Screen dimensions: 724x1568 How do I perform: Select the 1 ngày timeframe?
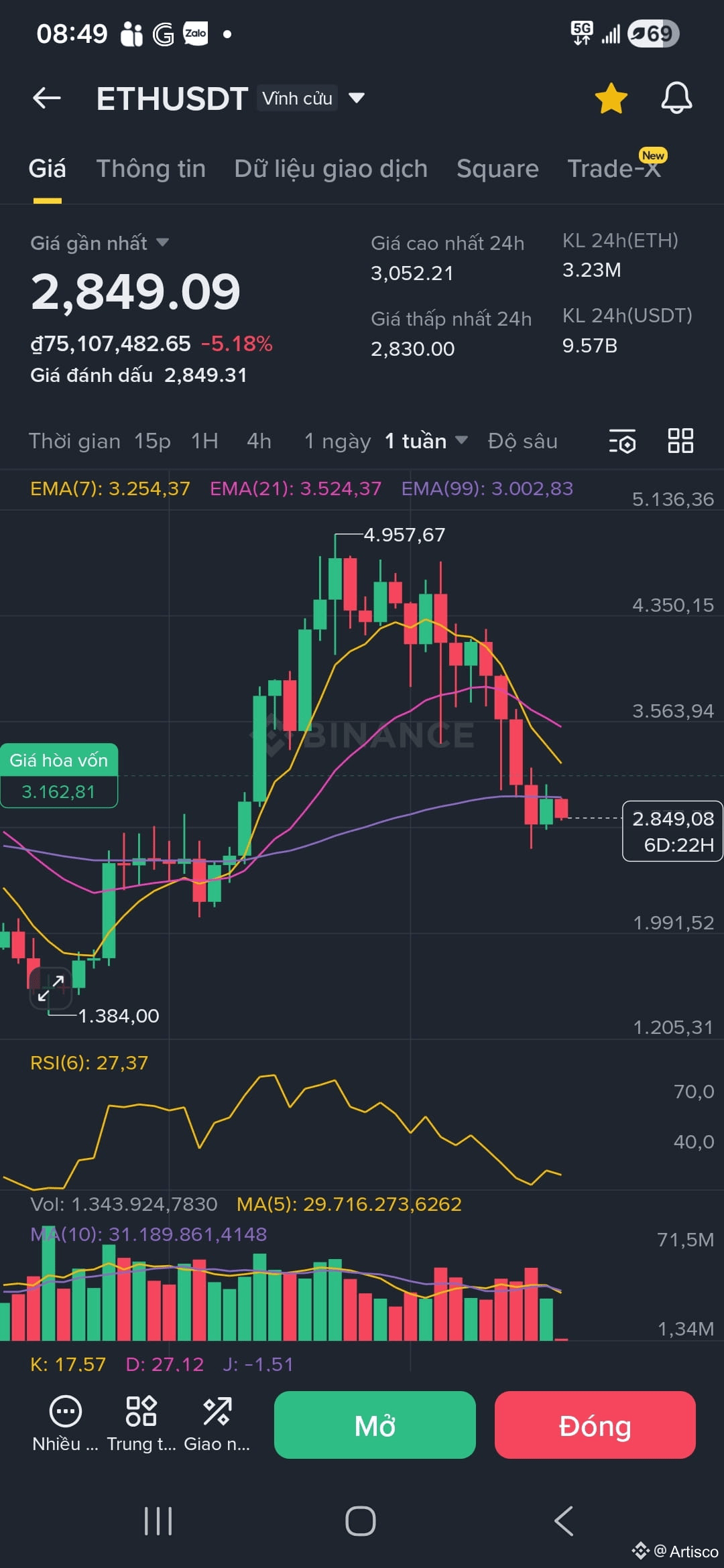pos(337,441)
